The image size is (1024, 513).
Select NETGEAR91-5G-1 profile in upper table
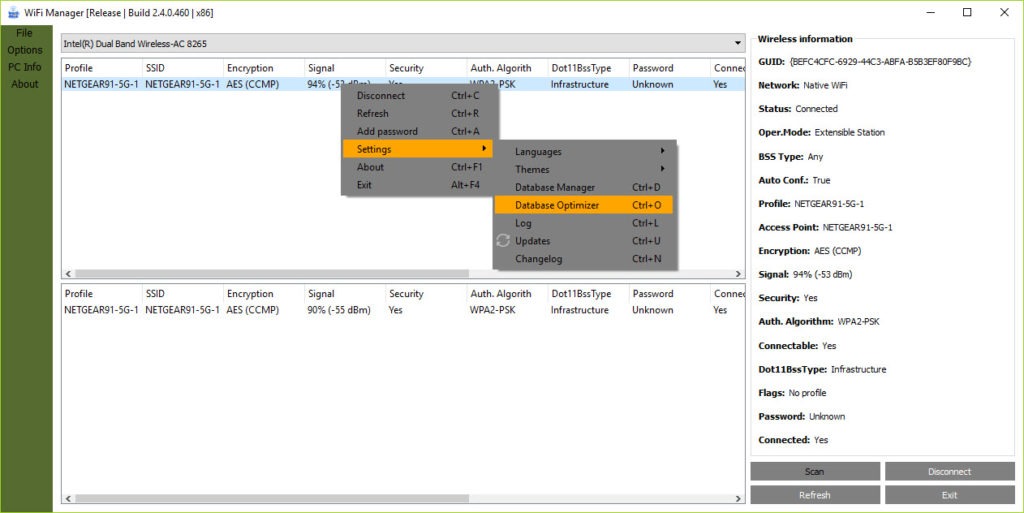101,84
